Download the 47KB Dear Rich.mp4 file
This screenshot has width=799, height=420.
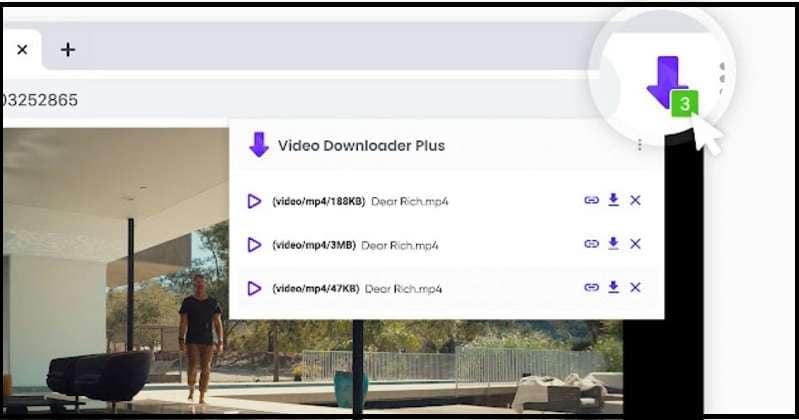614,287
